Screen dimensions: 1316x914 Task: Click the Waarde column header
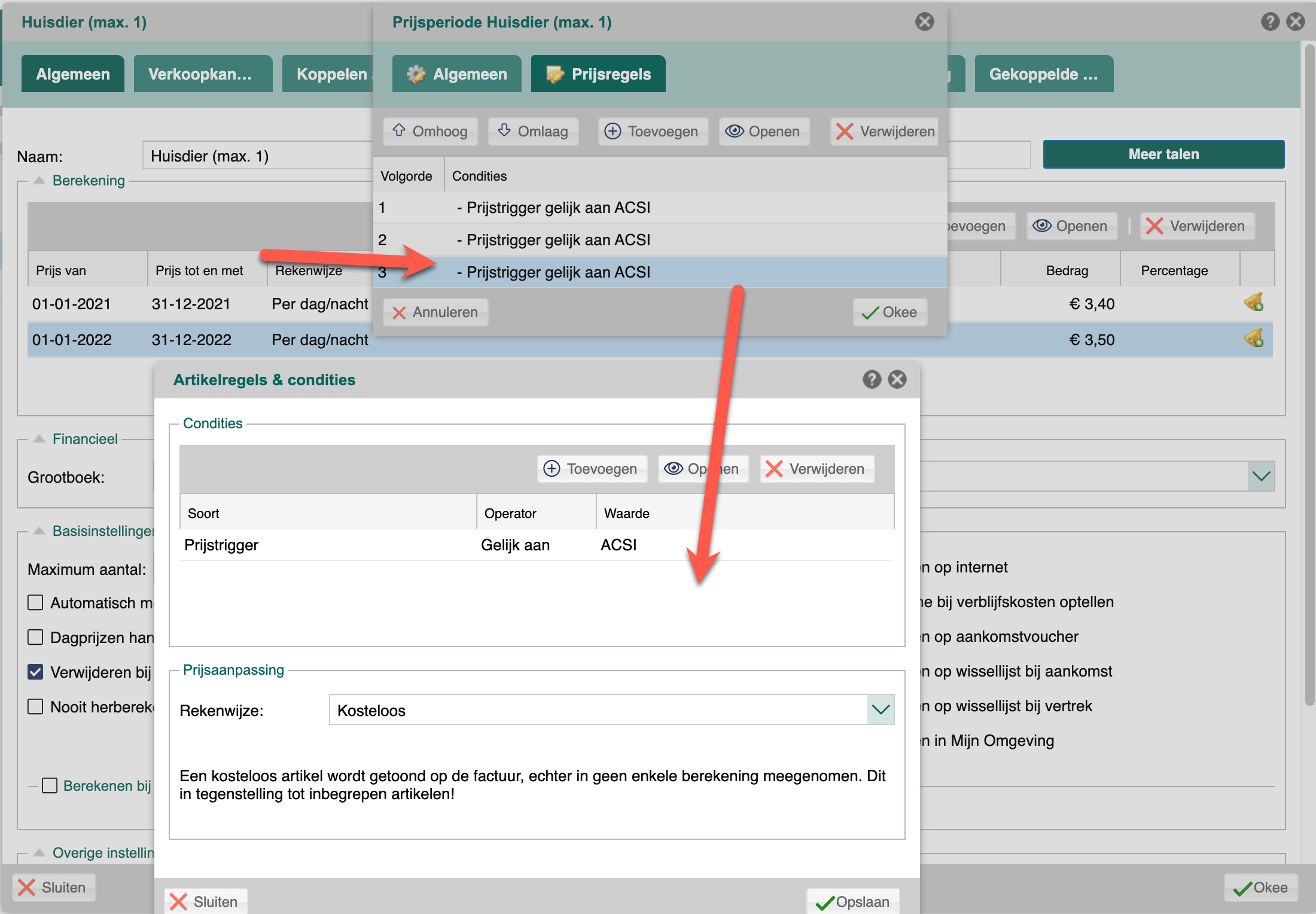coord(745,513)
